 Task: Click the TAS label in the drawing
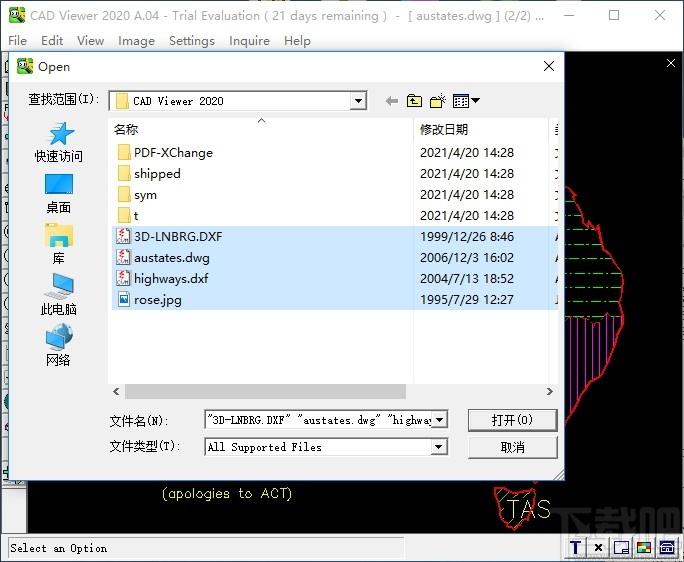tap(529, 509)
